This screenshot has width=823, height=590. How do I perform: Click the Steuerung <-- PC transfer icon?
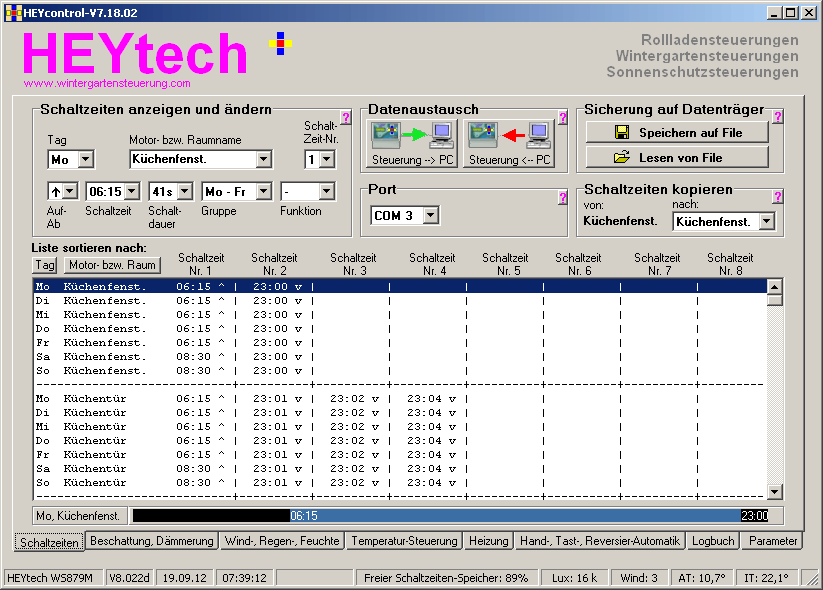pos(509,144)
